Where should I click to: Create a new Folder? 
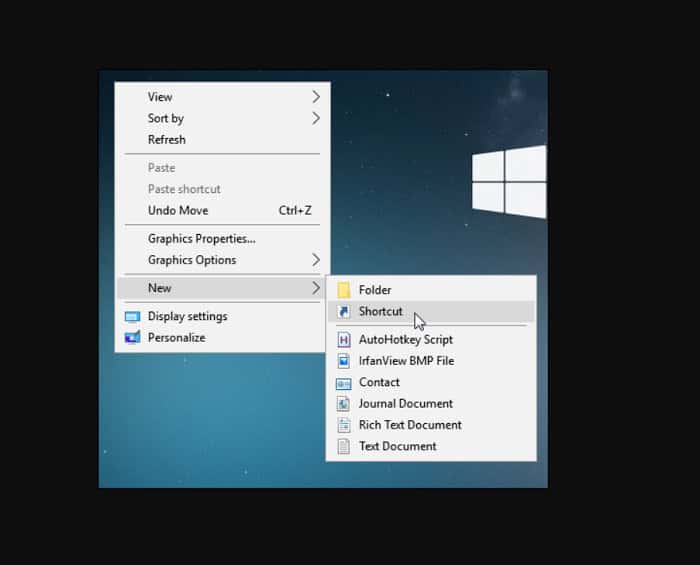pyautogui.click(x=431, y=290)
